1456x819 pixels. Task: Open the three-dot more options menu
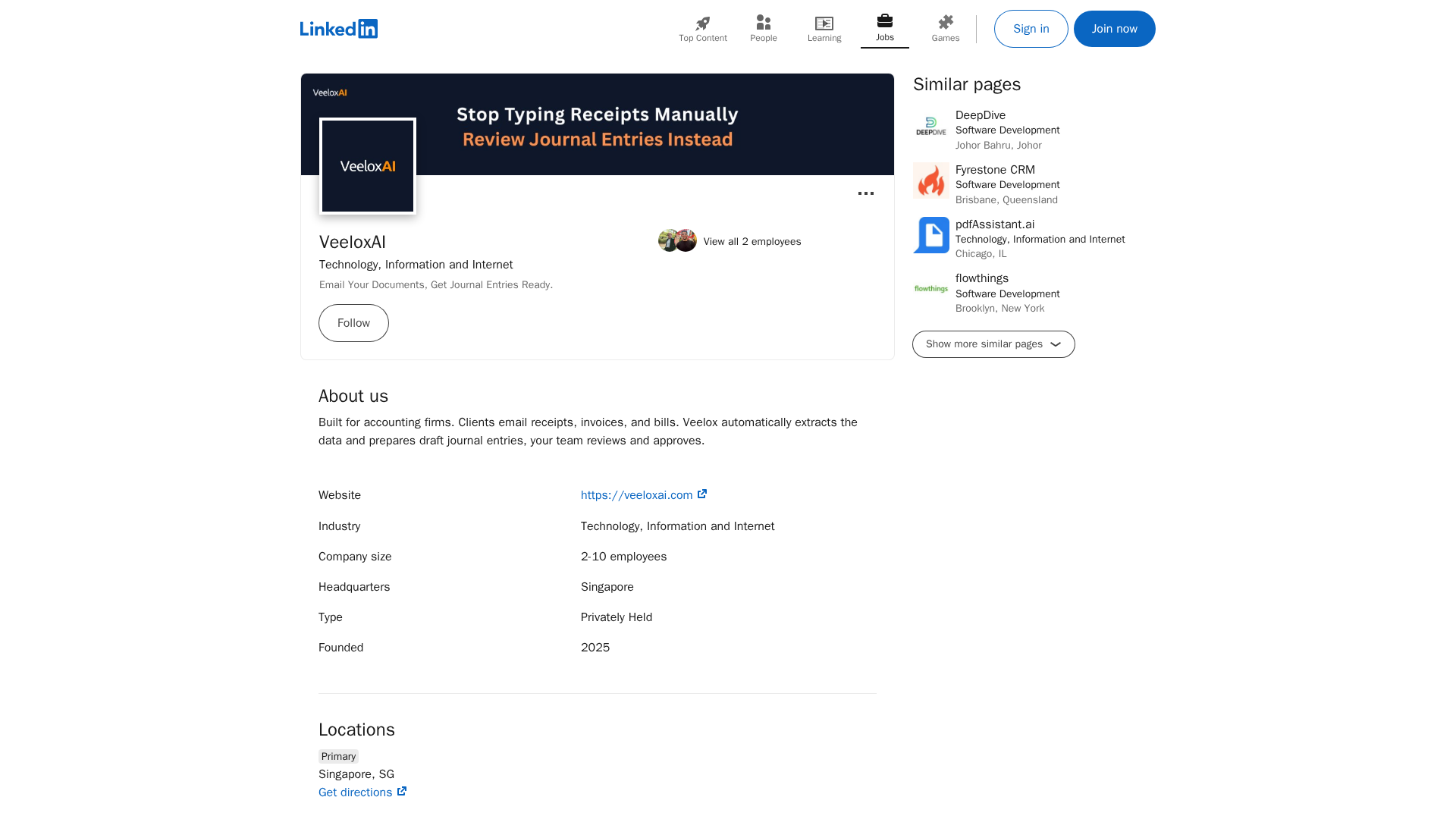[865, 193]
